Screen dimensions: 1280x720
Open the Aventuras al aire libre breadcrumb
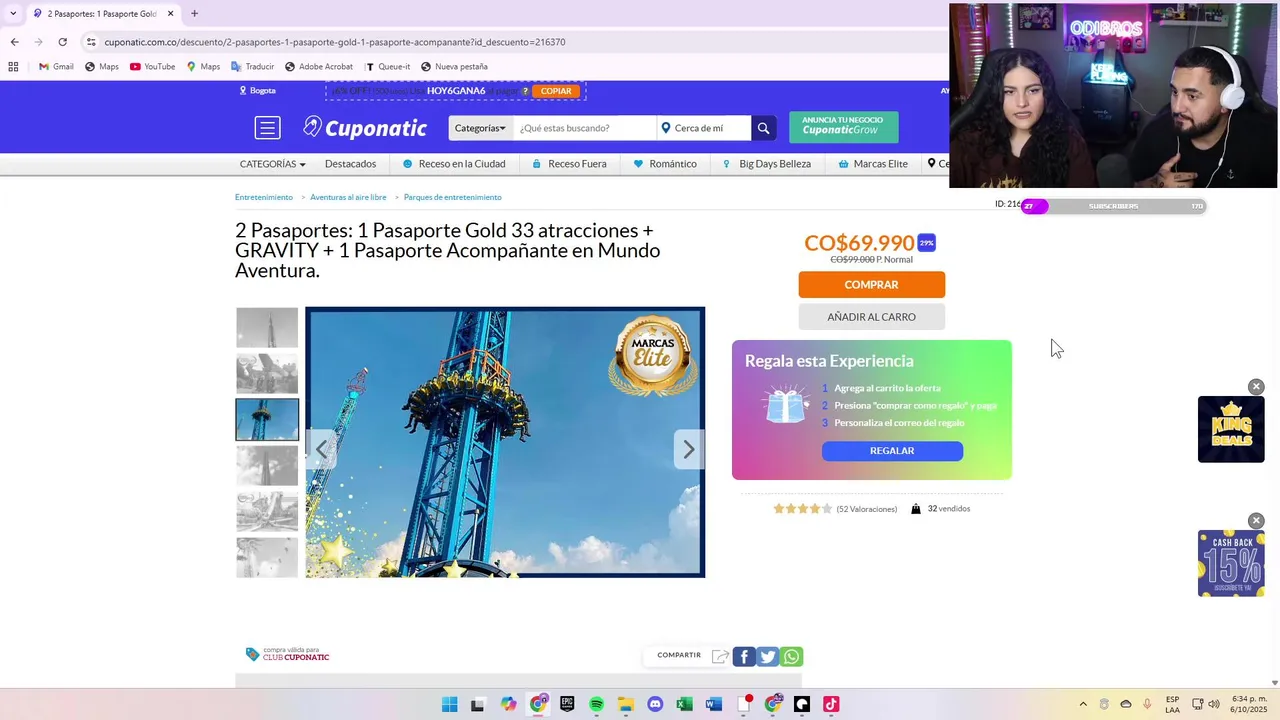pos(348,197)
